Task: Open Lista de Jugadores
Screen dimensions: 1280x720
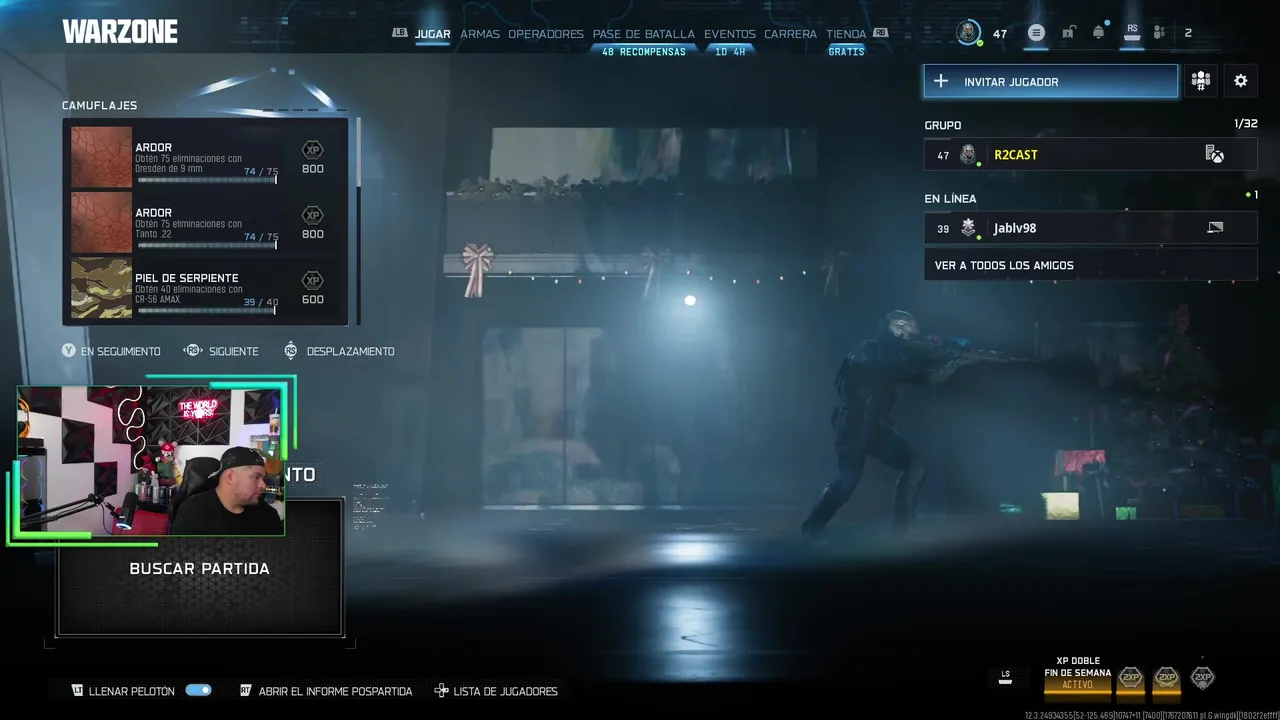Action: point(505,691)
